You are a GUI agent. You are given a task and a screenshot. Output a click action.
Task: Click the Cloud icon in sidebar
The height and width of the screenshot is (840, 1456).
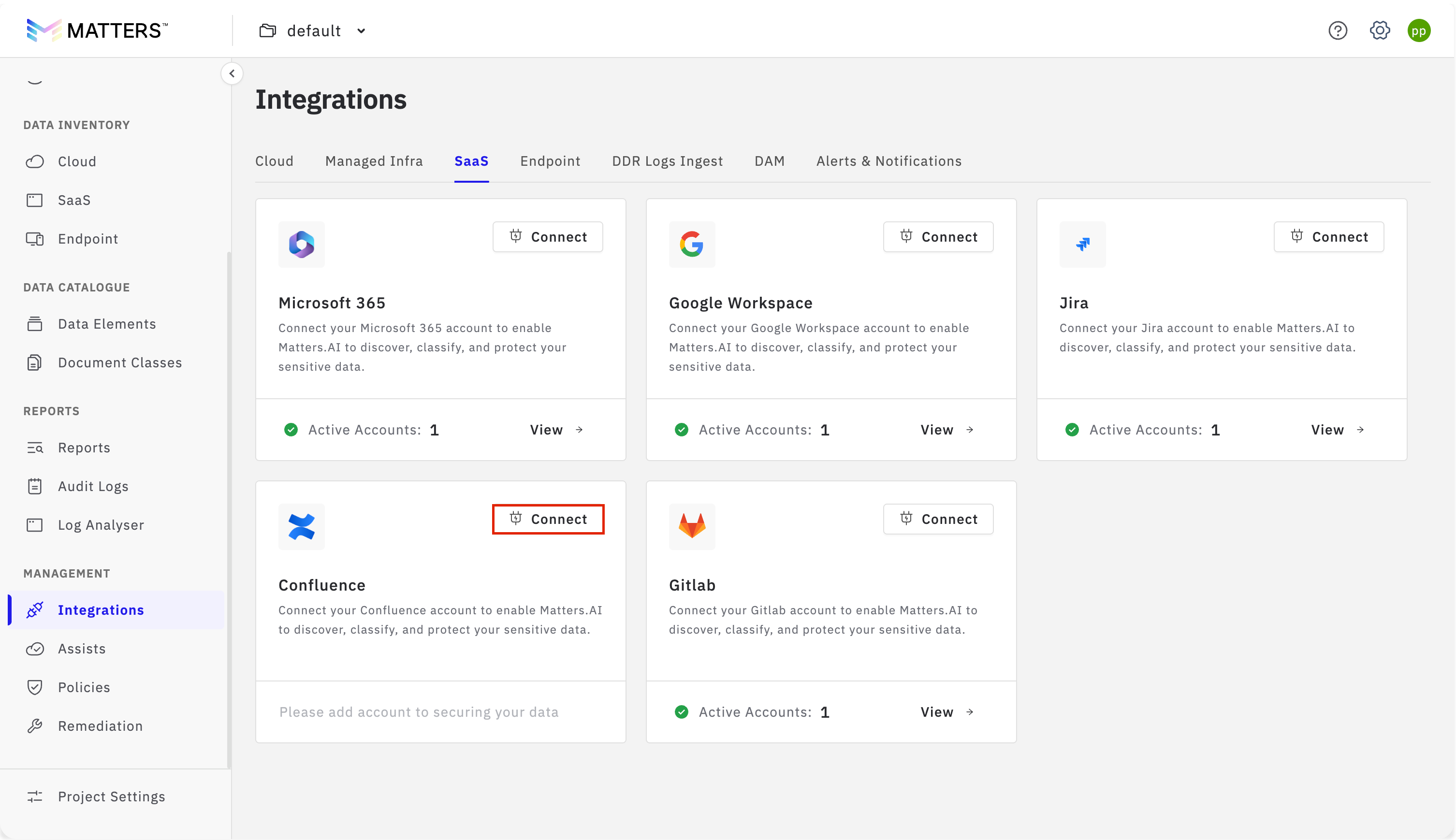pos(35,161)
